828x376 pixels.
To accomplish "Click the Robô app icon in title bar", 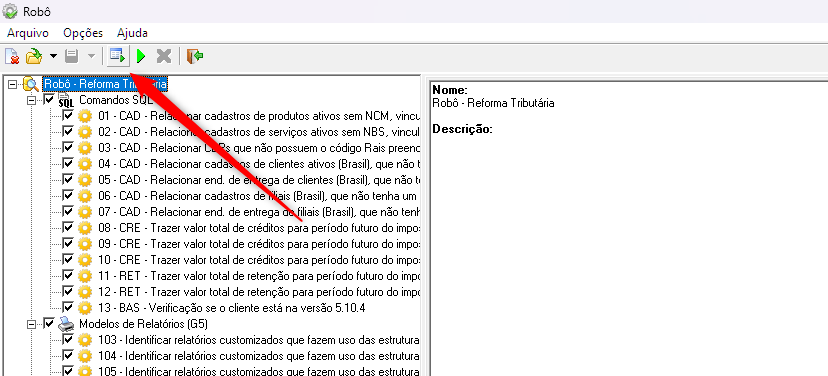I will [x=10, y=11].
